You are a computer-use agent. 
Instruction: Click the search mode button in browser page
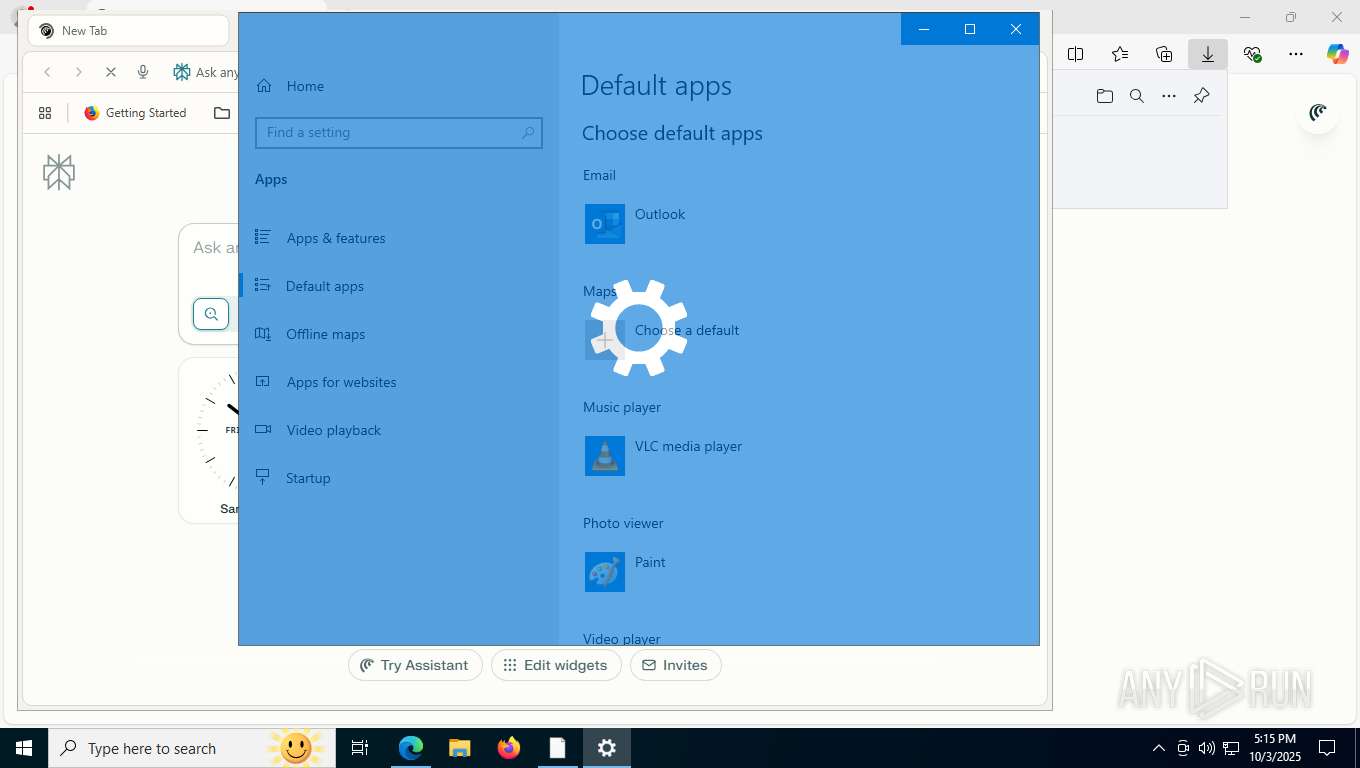211,314
